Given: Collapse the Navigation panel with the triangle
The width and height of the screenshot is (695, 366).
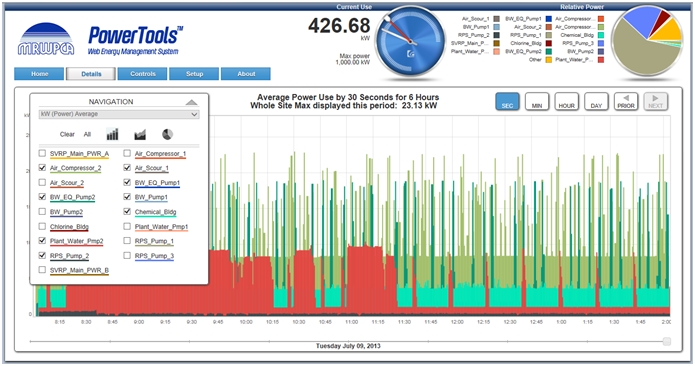Looking at the screenshot, I should click(191, 102).
